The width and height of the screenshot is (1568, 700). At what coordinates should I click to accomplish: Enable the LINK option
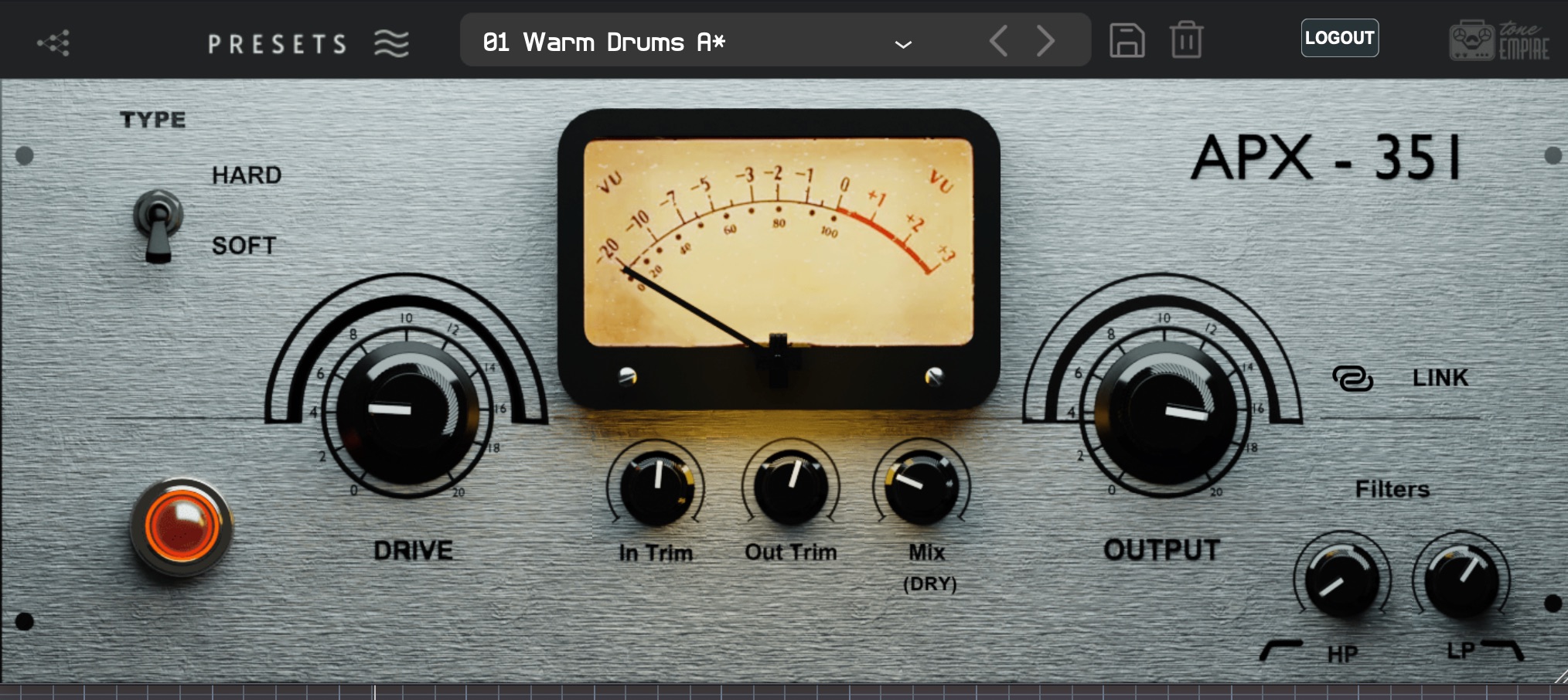pos(1439,378)
